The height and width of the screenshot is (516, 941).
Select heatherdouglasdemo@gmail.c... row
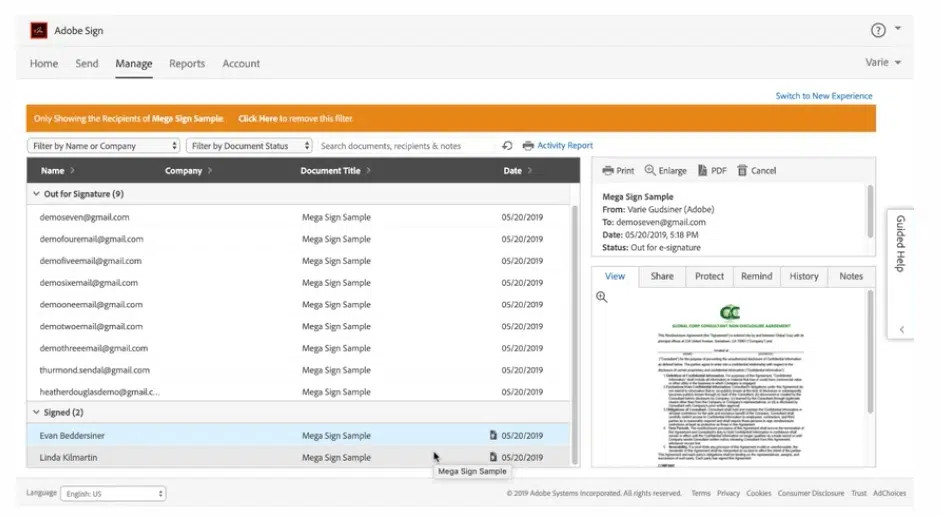pos(298,392)
